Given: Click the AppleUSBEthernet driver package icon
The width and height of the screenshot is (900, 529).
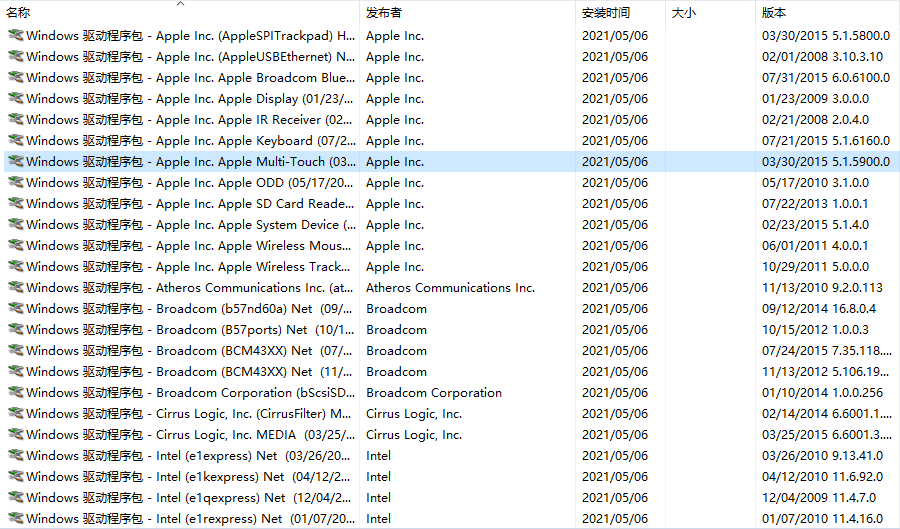Looking at the screenshot, I should (x=16, y=56).
